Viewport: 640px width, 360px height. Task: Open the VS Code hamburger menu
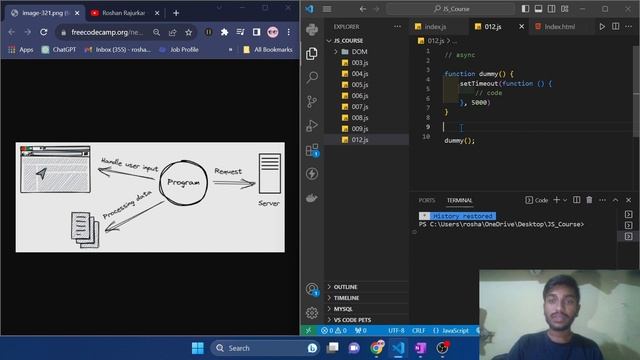pyautogui.click(x=327, y=9)
